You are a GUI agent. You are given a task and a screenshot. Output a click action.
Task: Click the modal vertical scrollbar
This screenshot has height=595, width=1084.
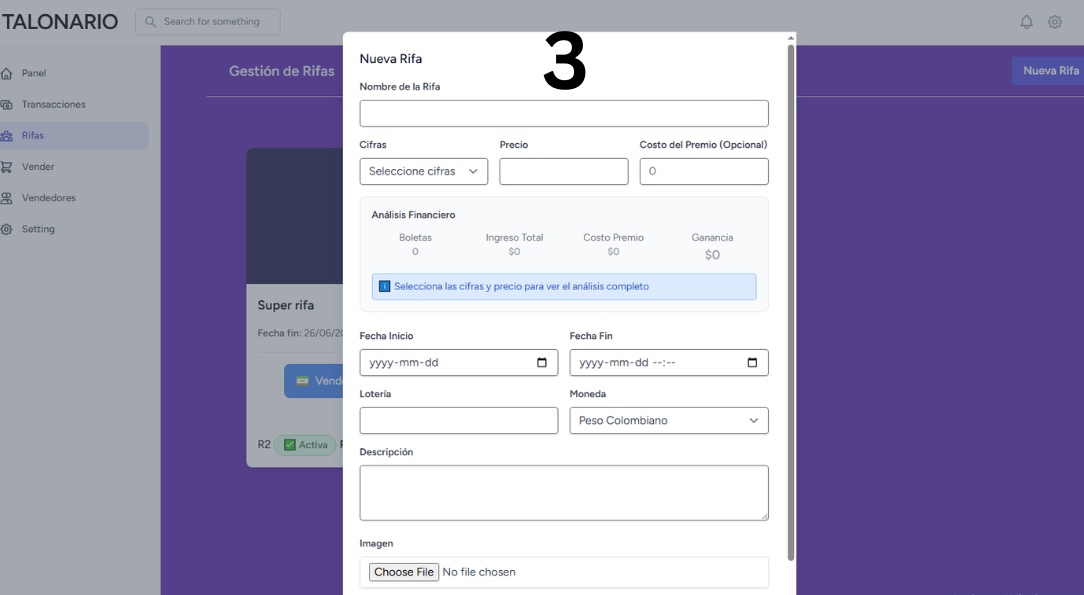tap(791, 300)
